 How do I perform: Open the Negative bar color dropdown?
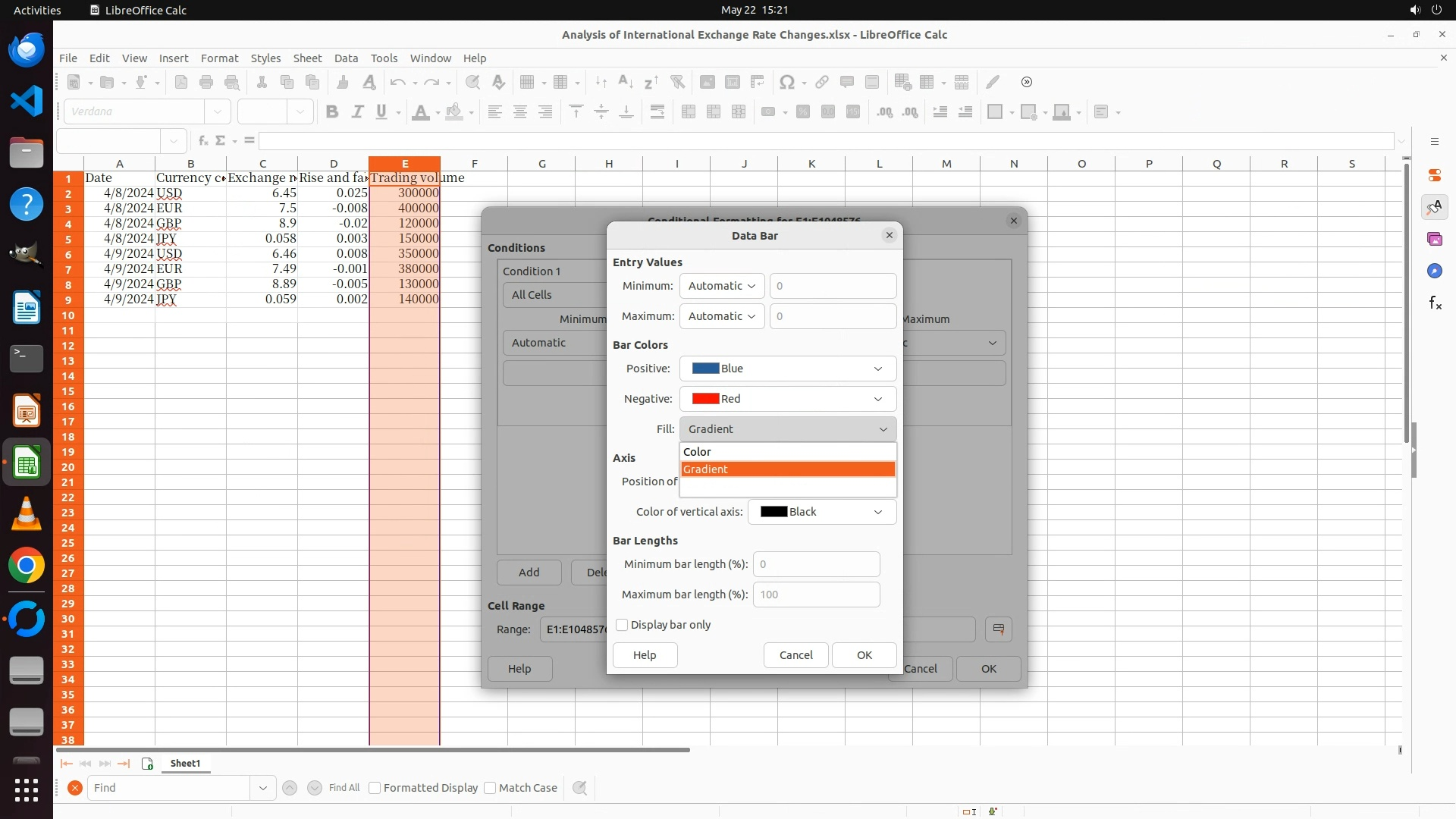click(787, 399)
